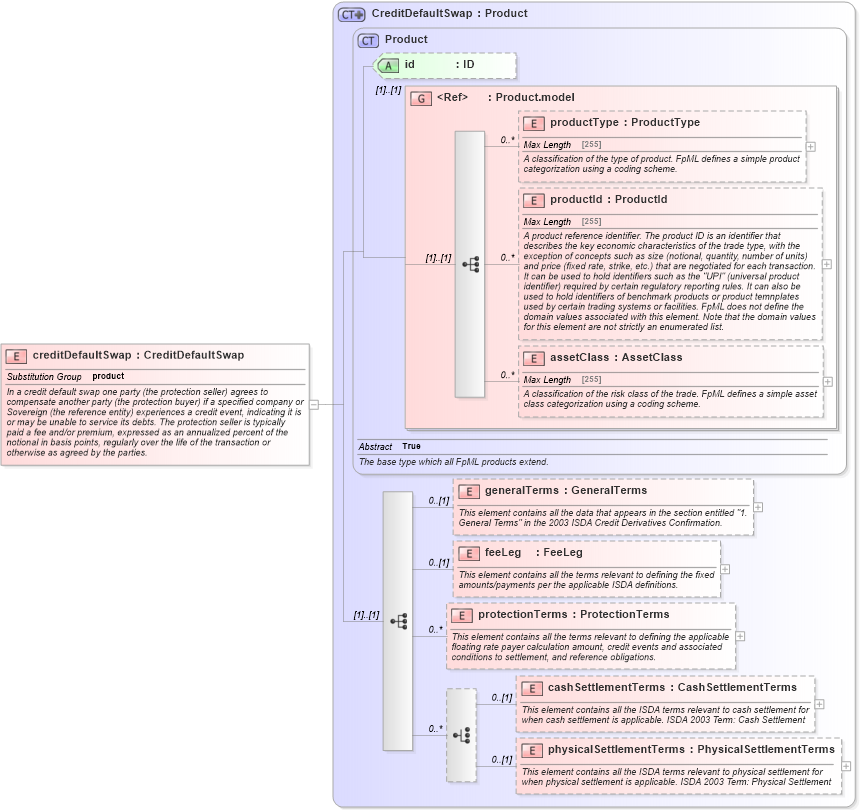This screenshot has height=810, width=860.
Task: Click 'cashSettlementTerms : CashSettlementTerms' title
Action: [x=672, y=688]
